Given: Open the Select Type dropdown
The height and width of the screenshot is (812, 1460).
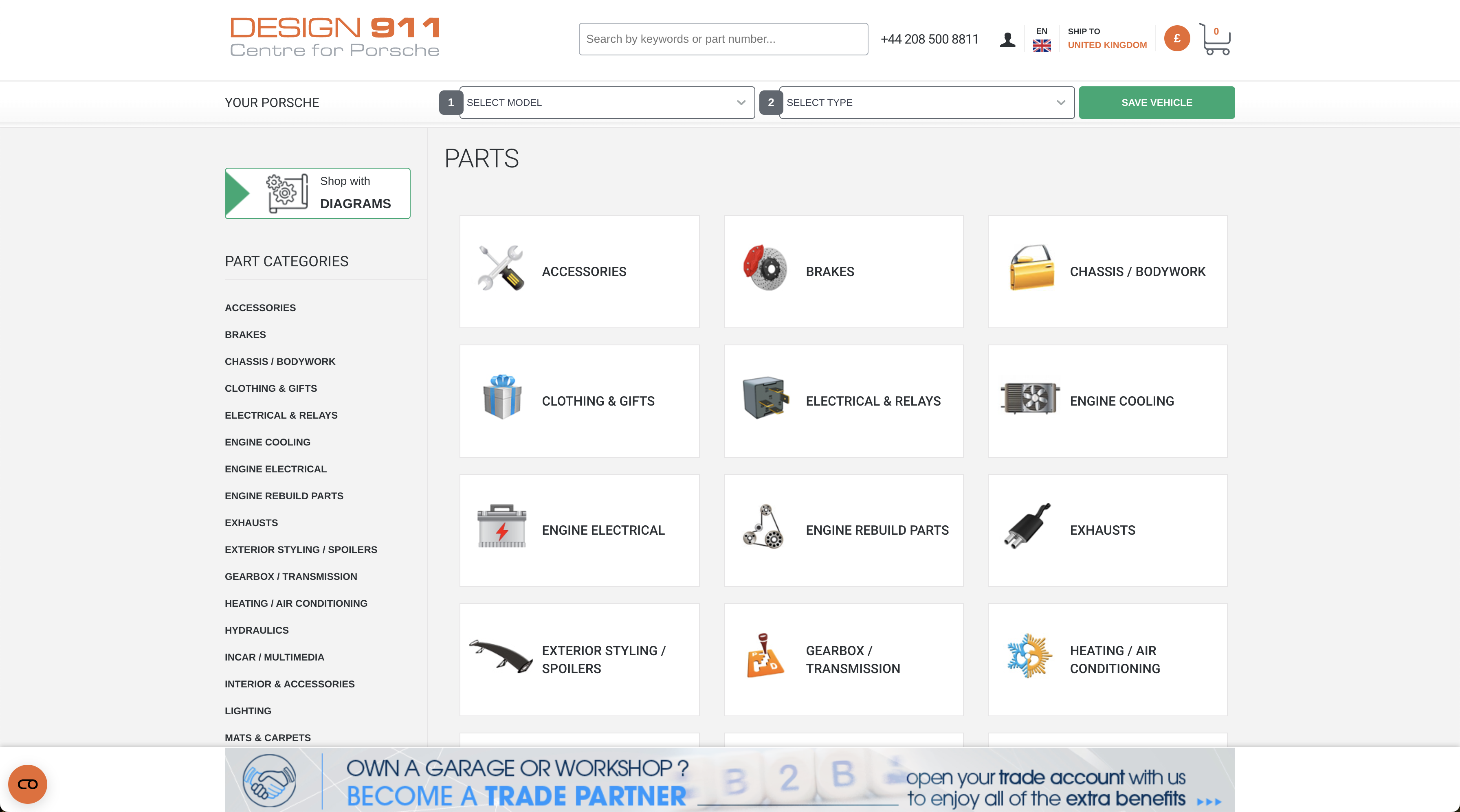Looking at the screenshot, I should (926, 103).
